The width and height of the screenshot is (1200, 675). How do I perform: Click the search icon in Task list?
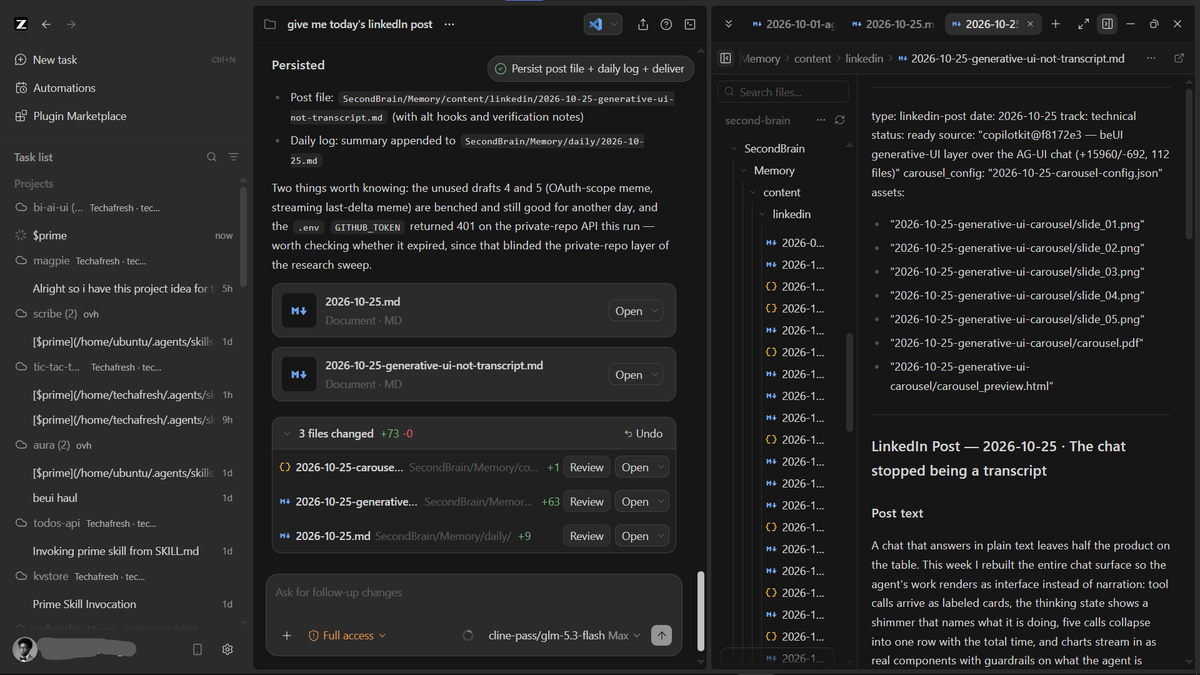tap(211, 157)
